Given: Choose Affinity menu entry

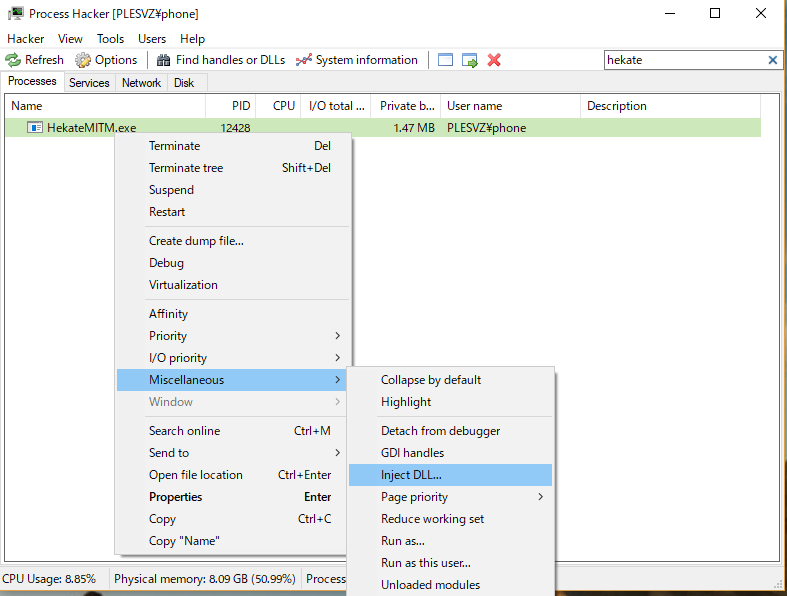Looking at the screenshot, I should coord(233,314).
